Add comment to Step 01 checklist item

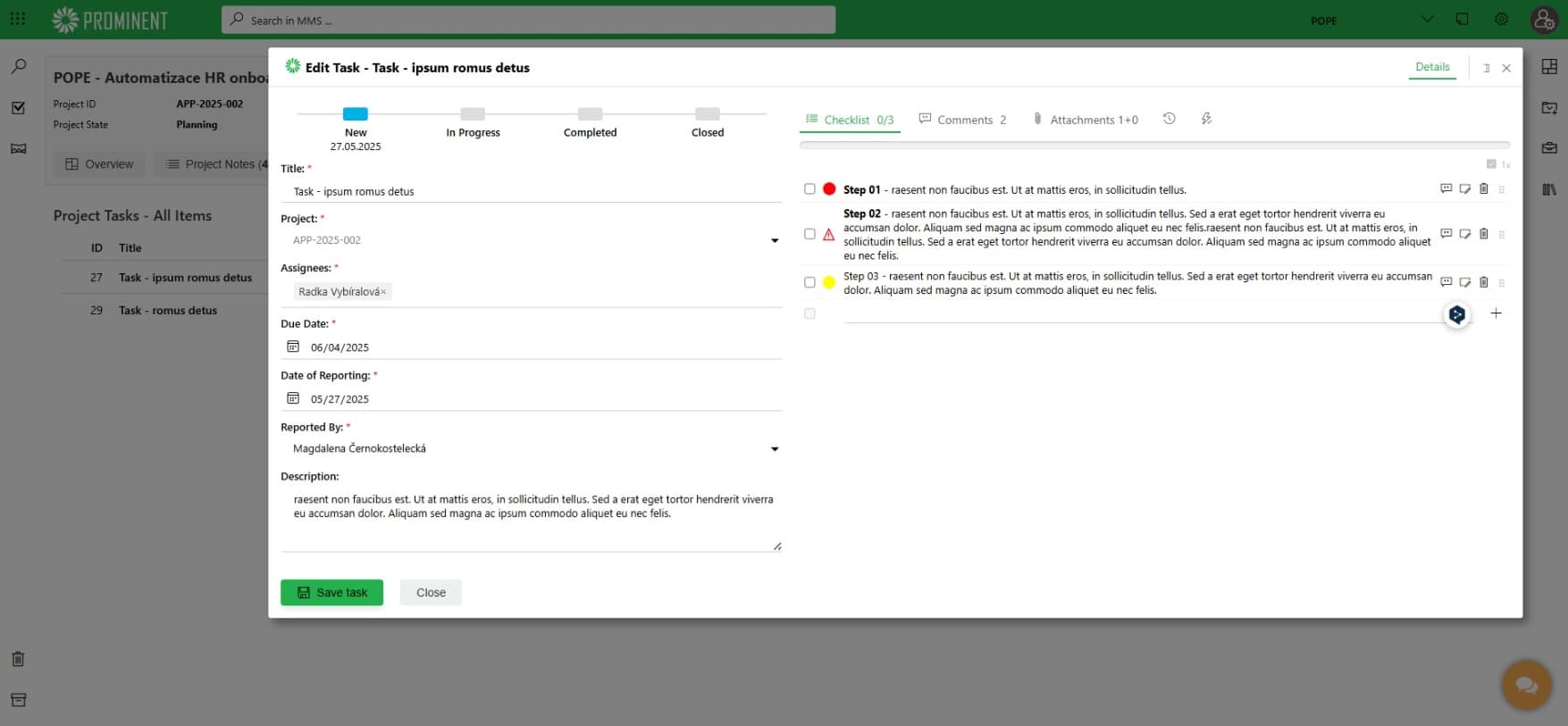coord(1446,188)
